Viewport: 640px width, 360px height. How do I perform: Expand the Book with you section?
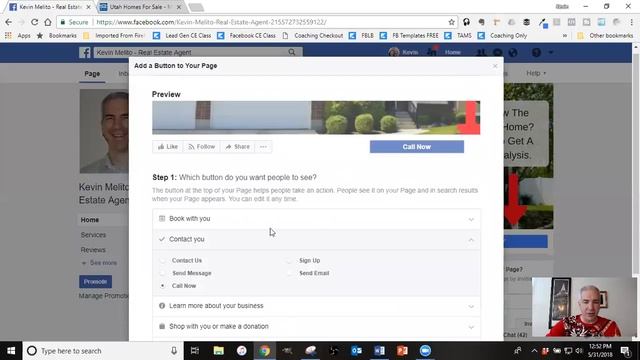tap(316, 219)
